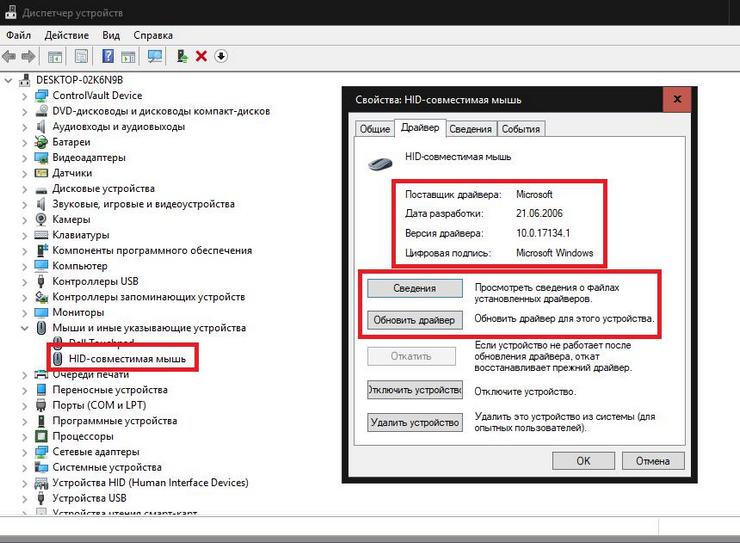Image resolution: width=740 pixels, height=543 pixels.
Task: Click the Forward arrow toolbar icon
Action: click(x=28, y=57)
